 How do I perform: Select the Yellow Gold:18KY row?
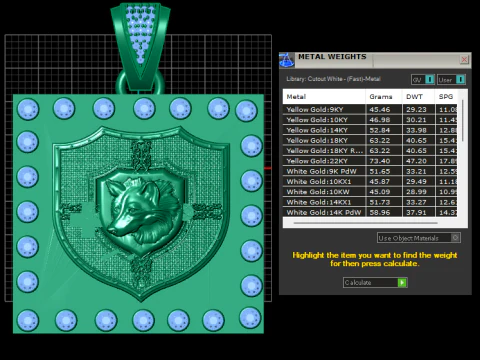click(370, 140)
